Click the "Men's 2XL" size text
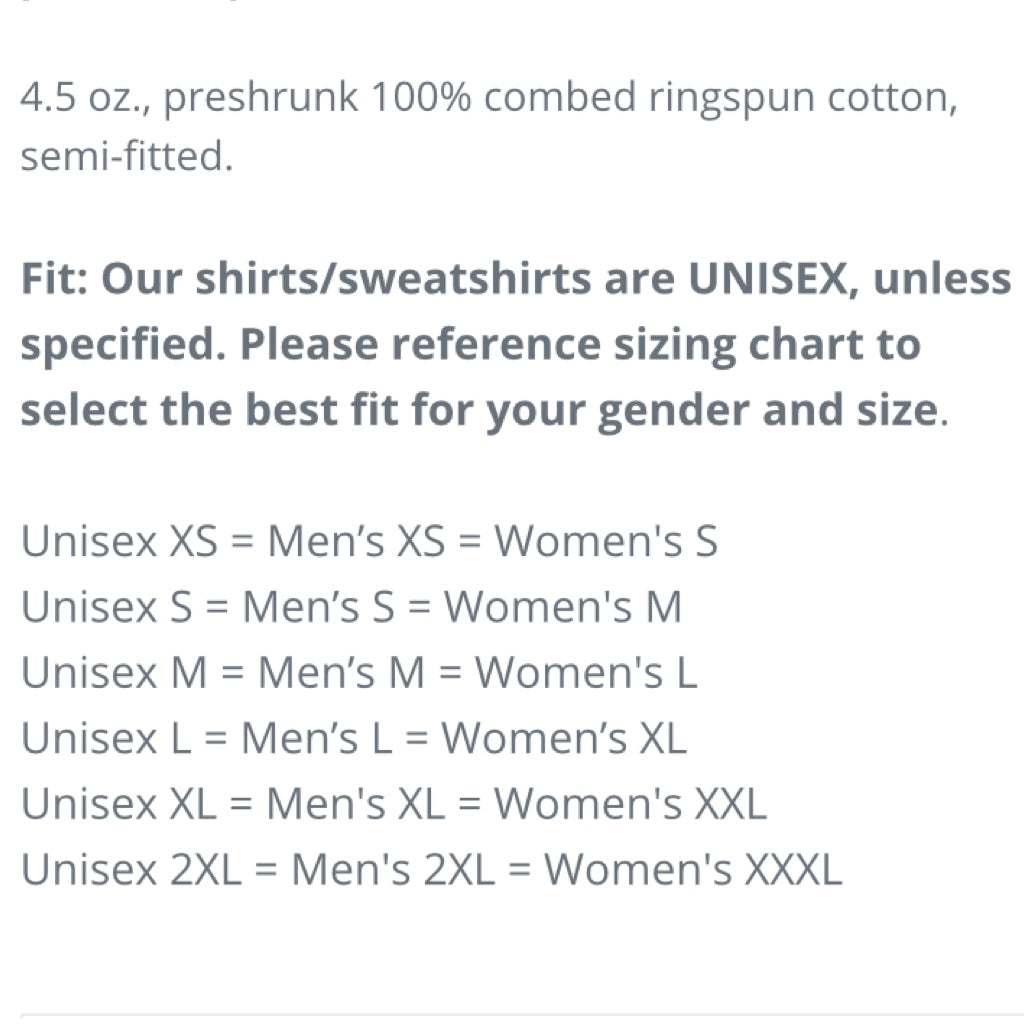 click(x=392, y=869)
